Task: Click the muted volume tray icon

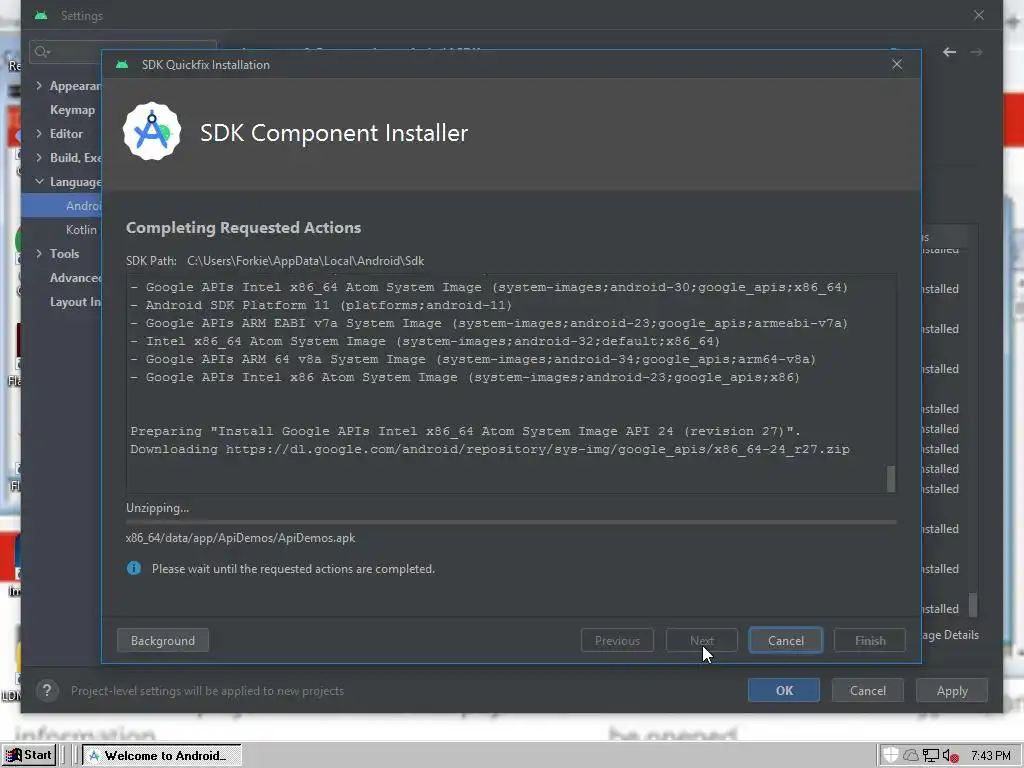Action: (950, 756)
